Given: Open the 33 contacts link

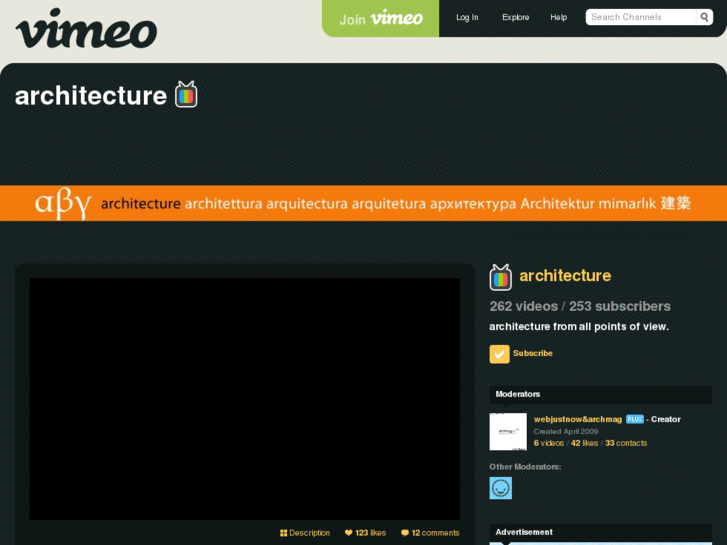Looking at the screenshot, I should click(626, 443).
